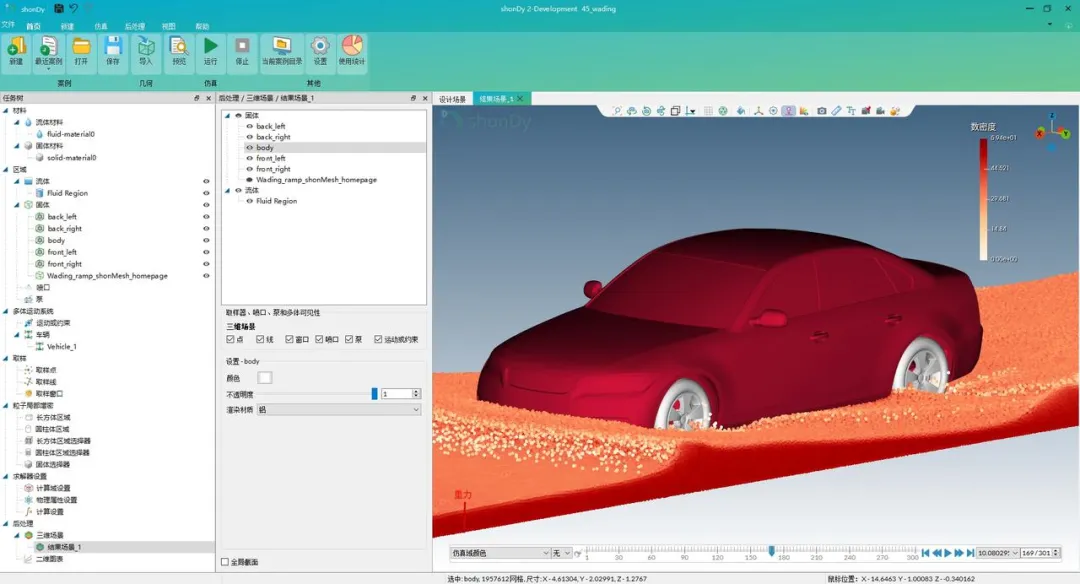Click the body 颜色 color swatch
1080x584 pixels.
tap(264, 377)
